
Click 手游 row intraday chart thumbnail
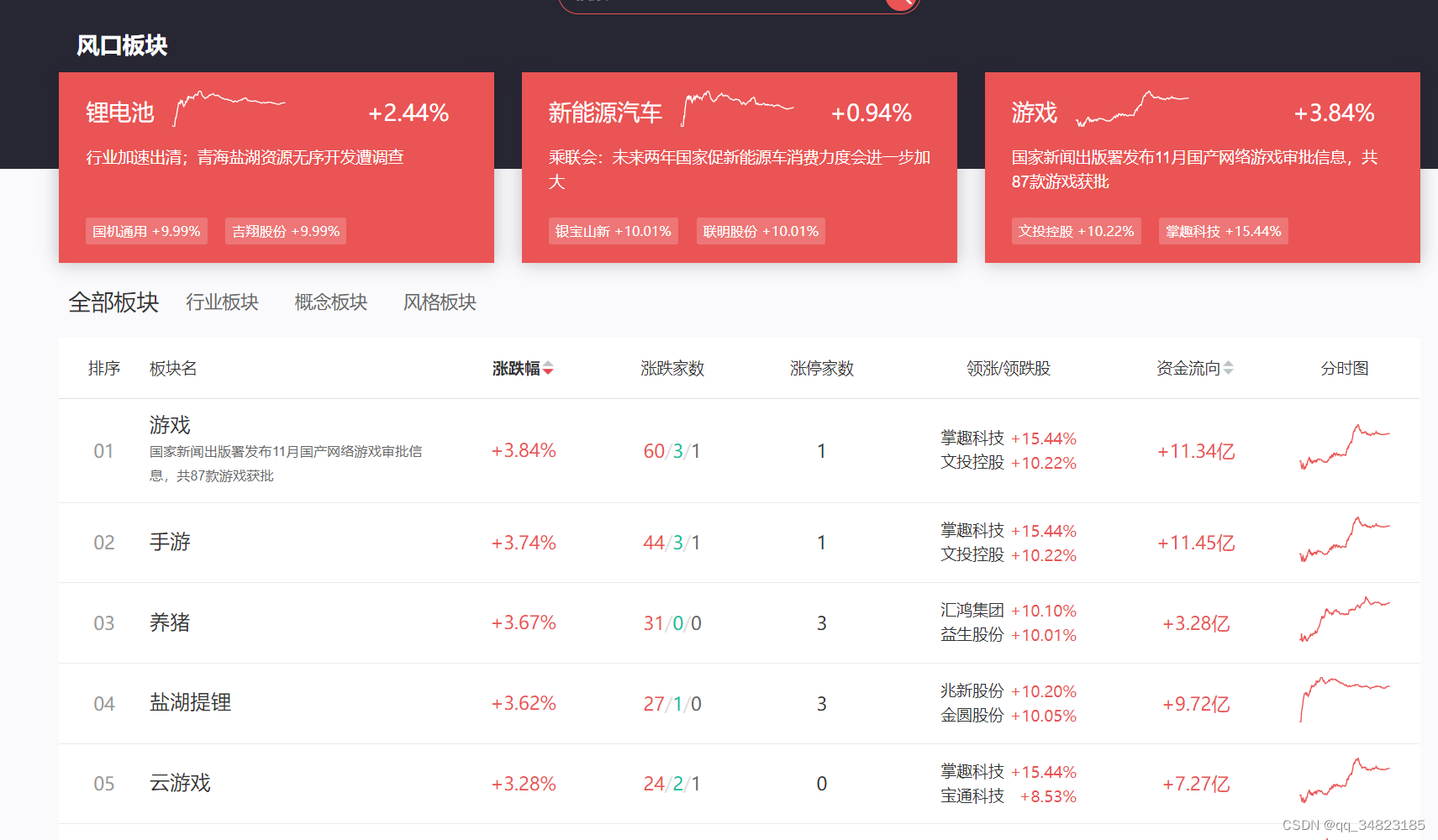click(1345, 539)
